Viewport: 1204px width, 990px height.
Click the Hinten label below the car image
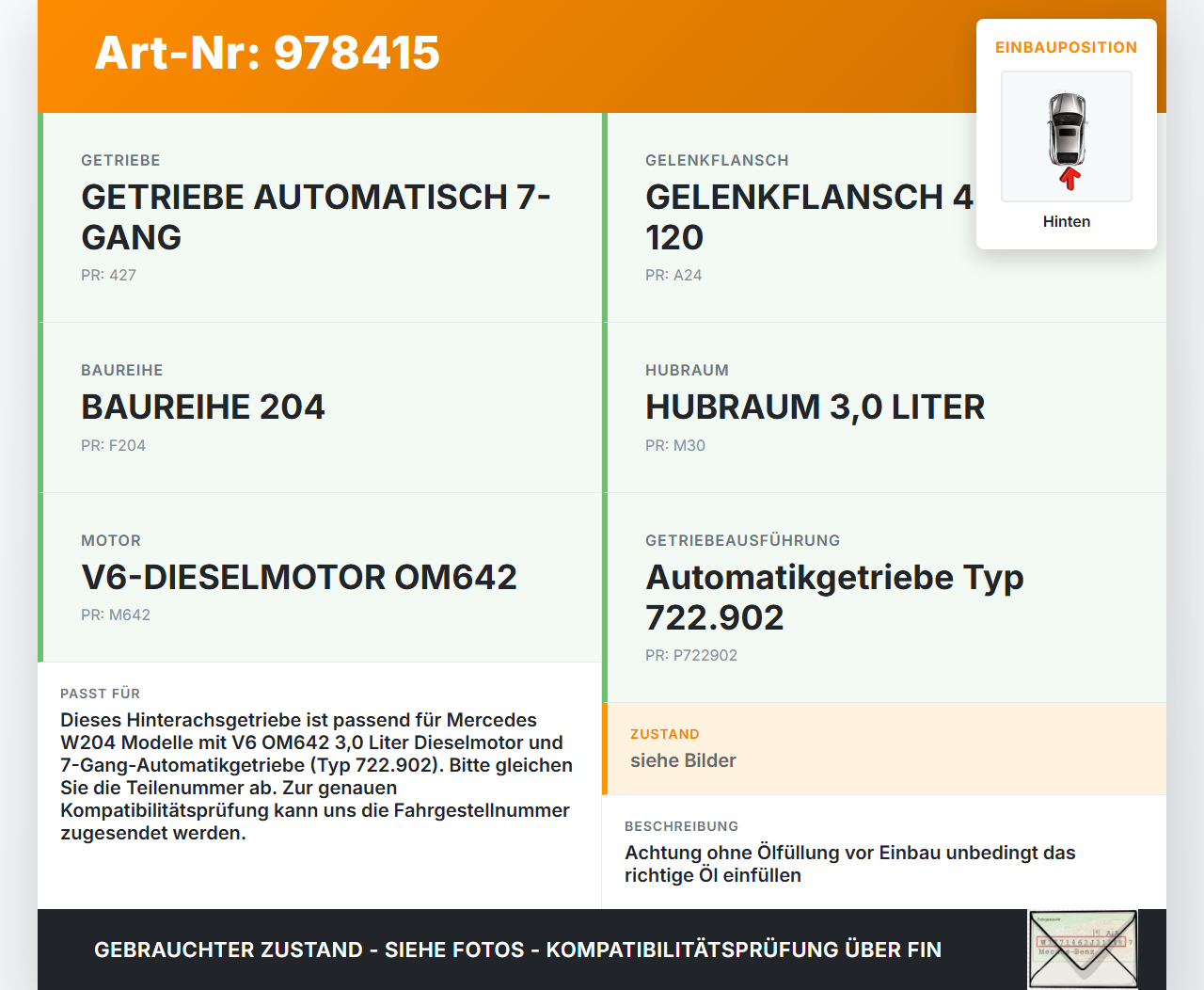[1066, 221]
